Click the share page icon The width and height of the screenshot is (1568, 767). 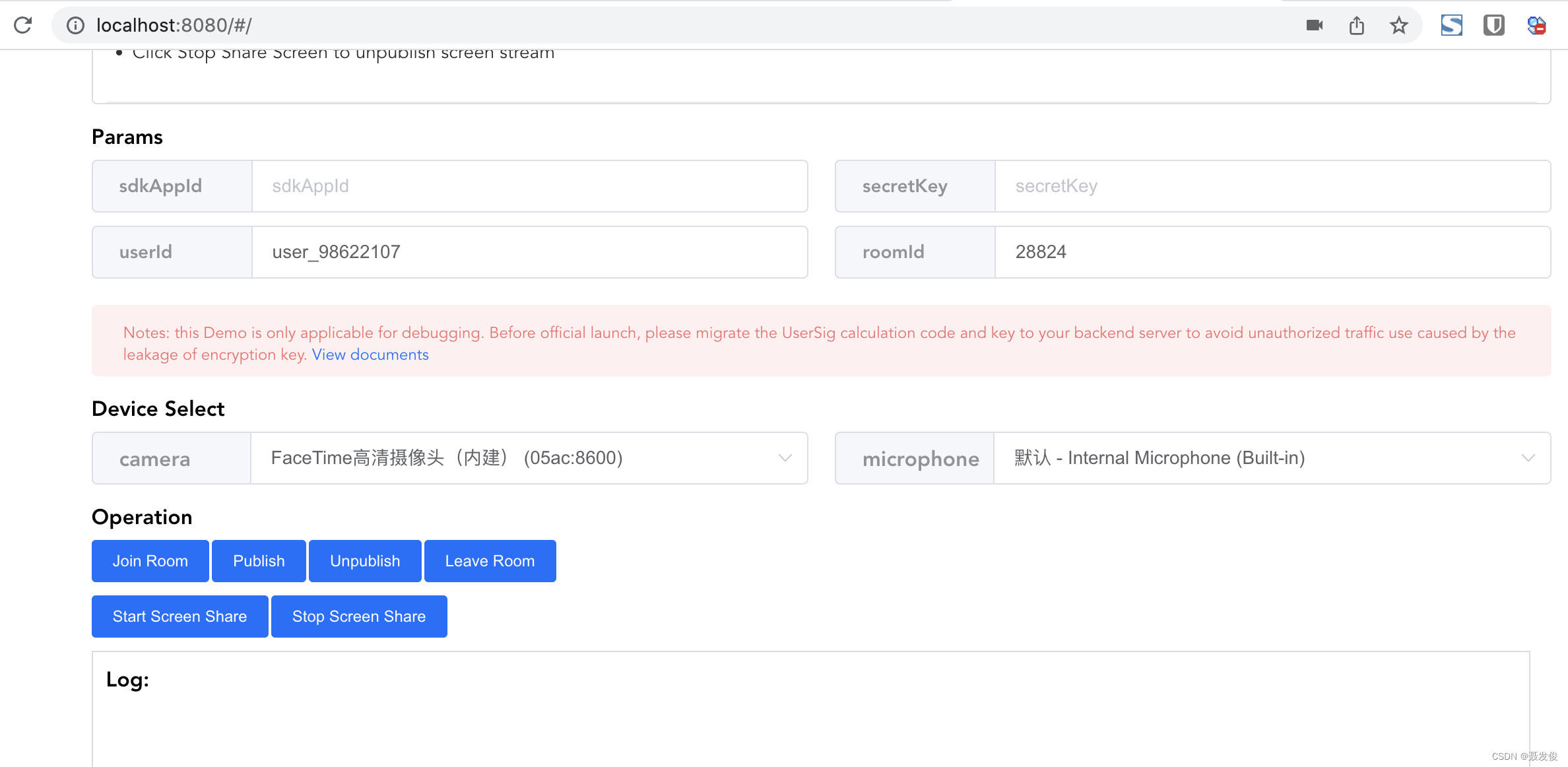click(1356, 25)
